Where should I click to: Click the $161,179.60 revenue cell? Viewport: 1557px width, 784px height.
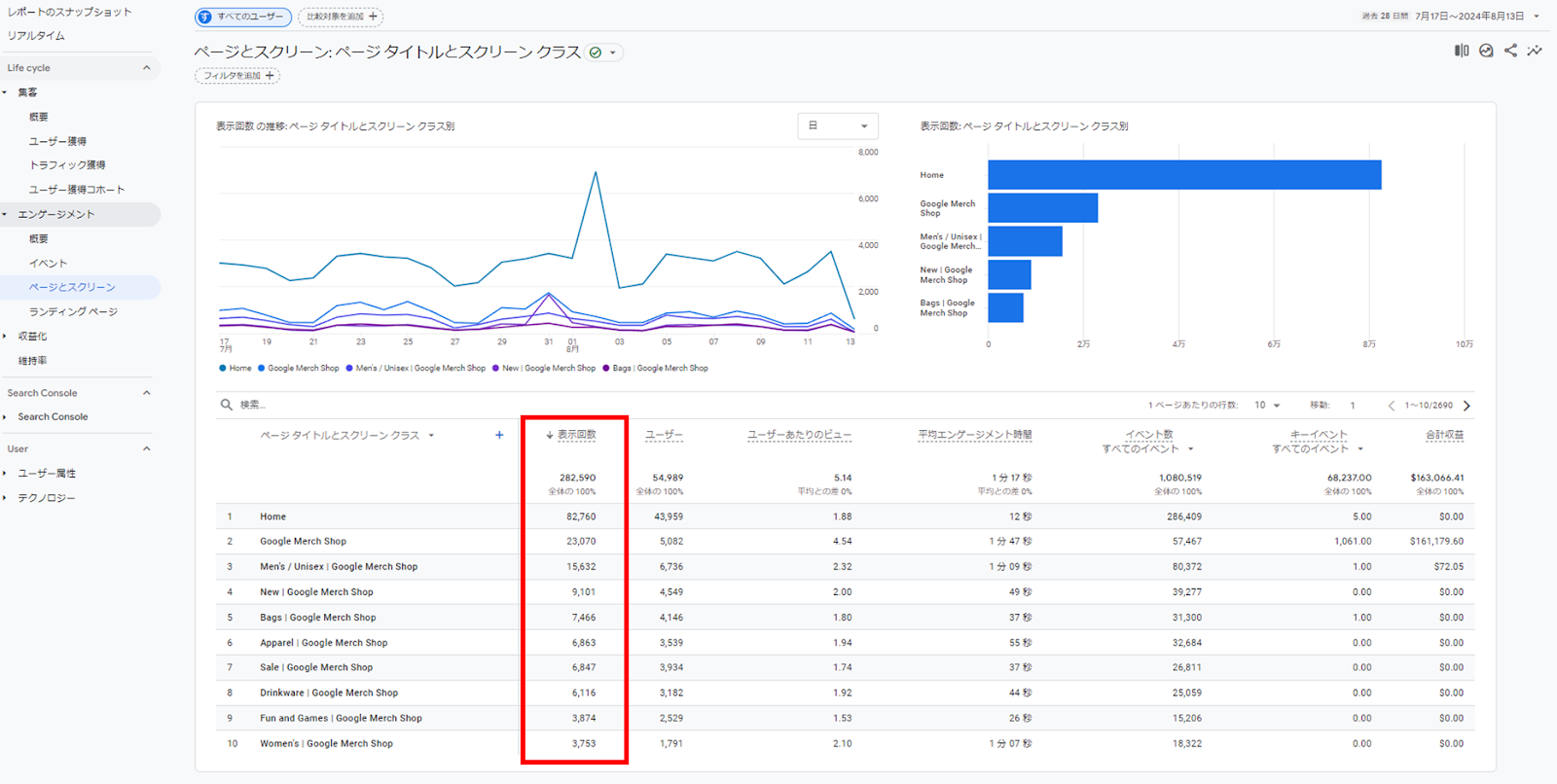point(1436,542)
